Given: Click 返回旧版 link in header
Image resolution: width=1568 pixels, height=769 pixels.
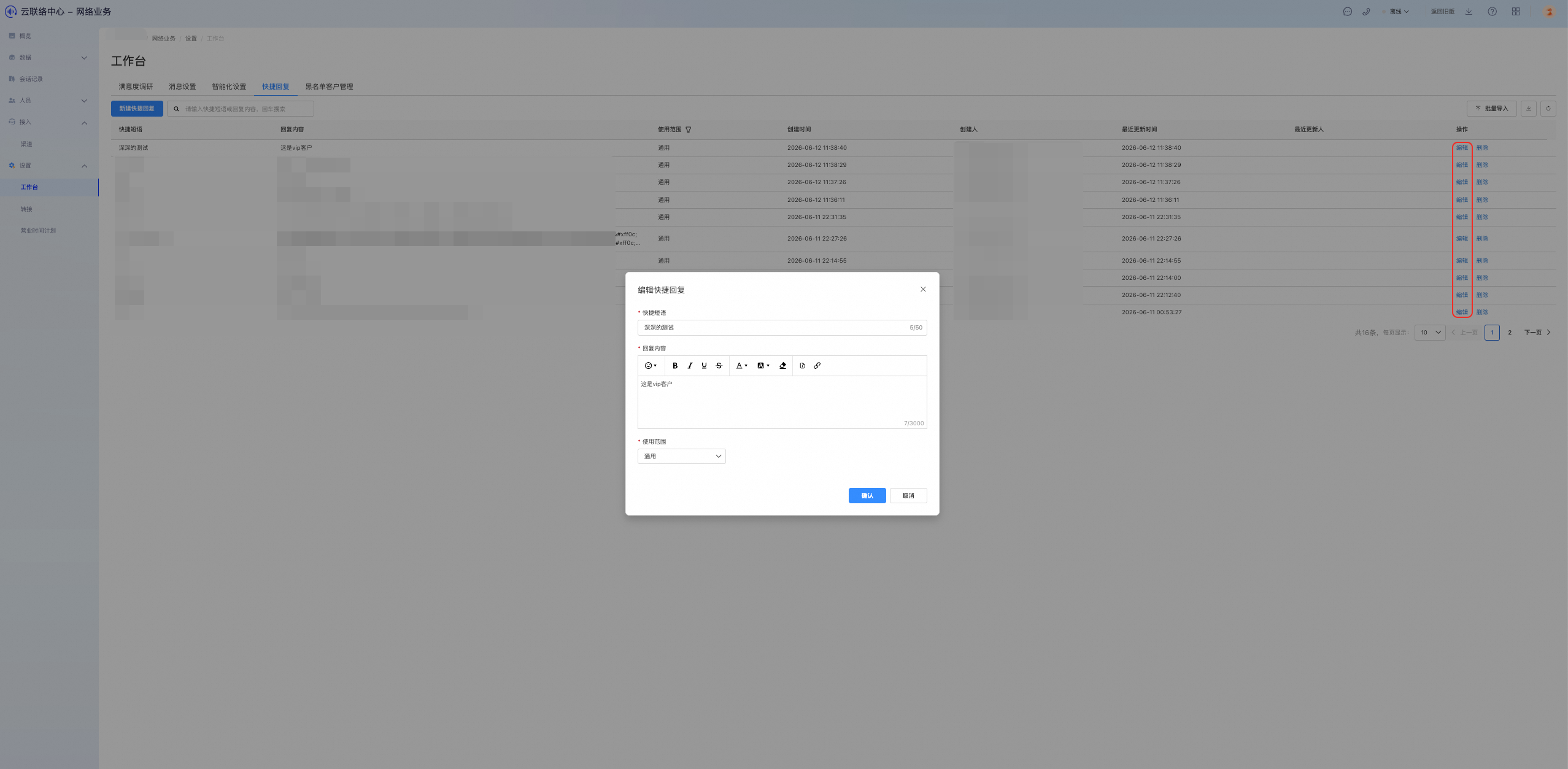Looking at the screenshot, I should tap(1442, 12).
